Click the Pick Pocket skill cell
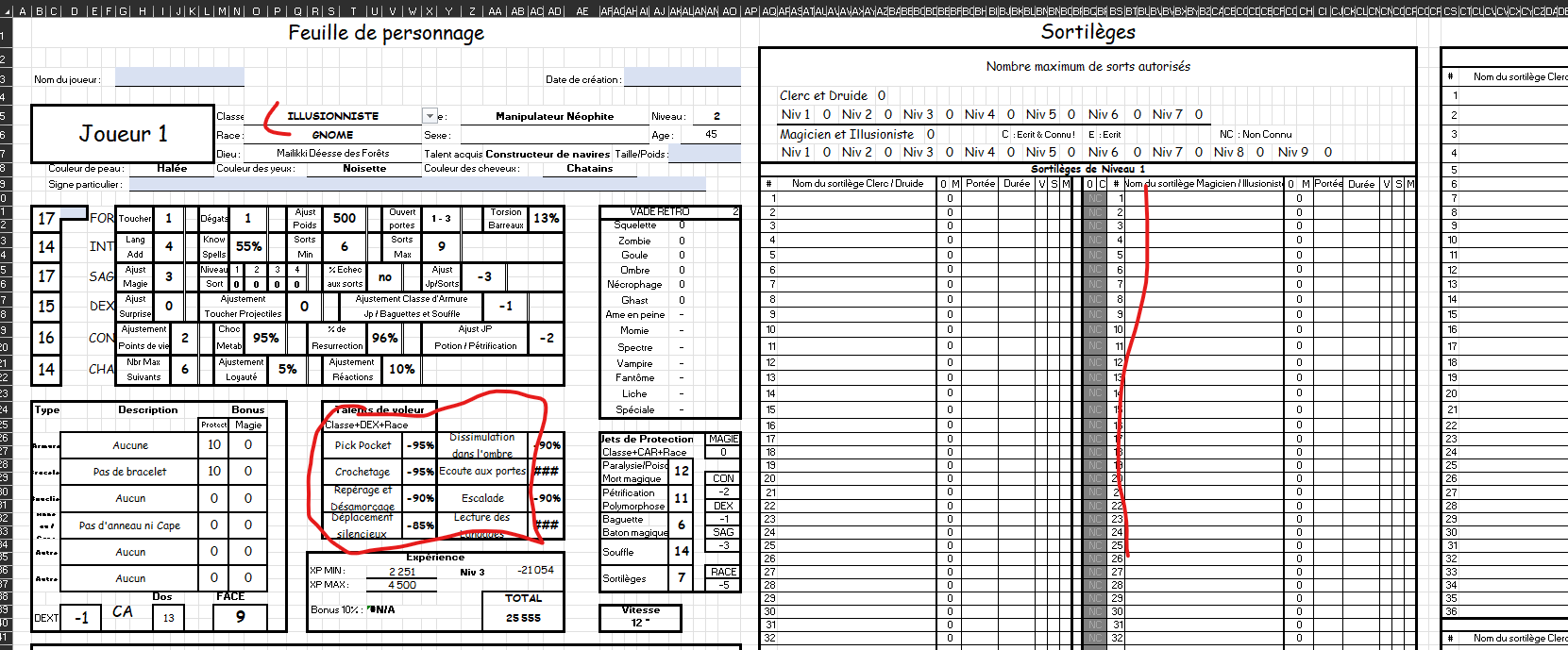The height and width of the screenshot is (650, 1568). [x=362, y=445]
